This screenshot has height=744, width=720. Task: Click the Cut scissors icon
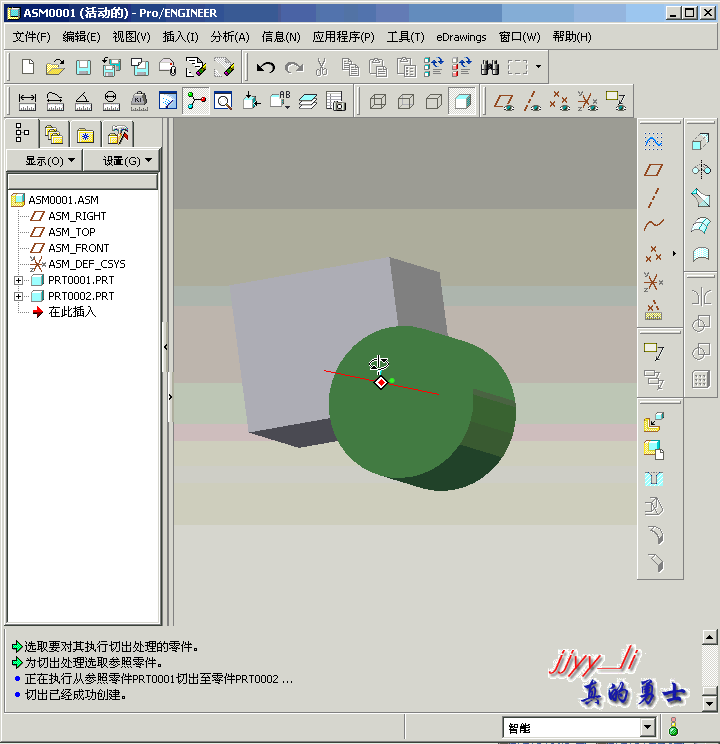coord(322,67)
